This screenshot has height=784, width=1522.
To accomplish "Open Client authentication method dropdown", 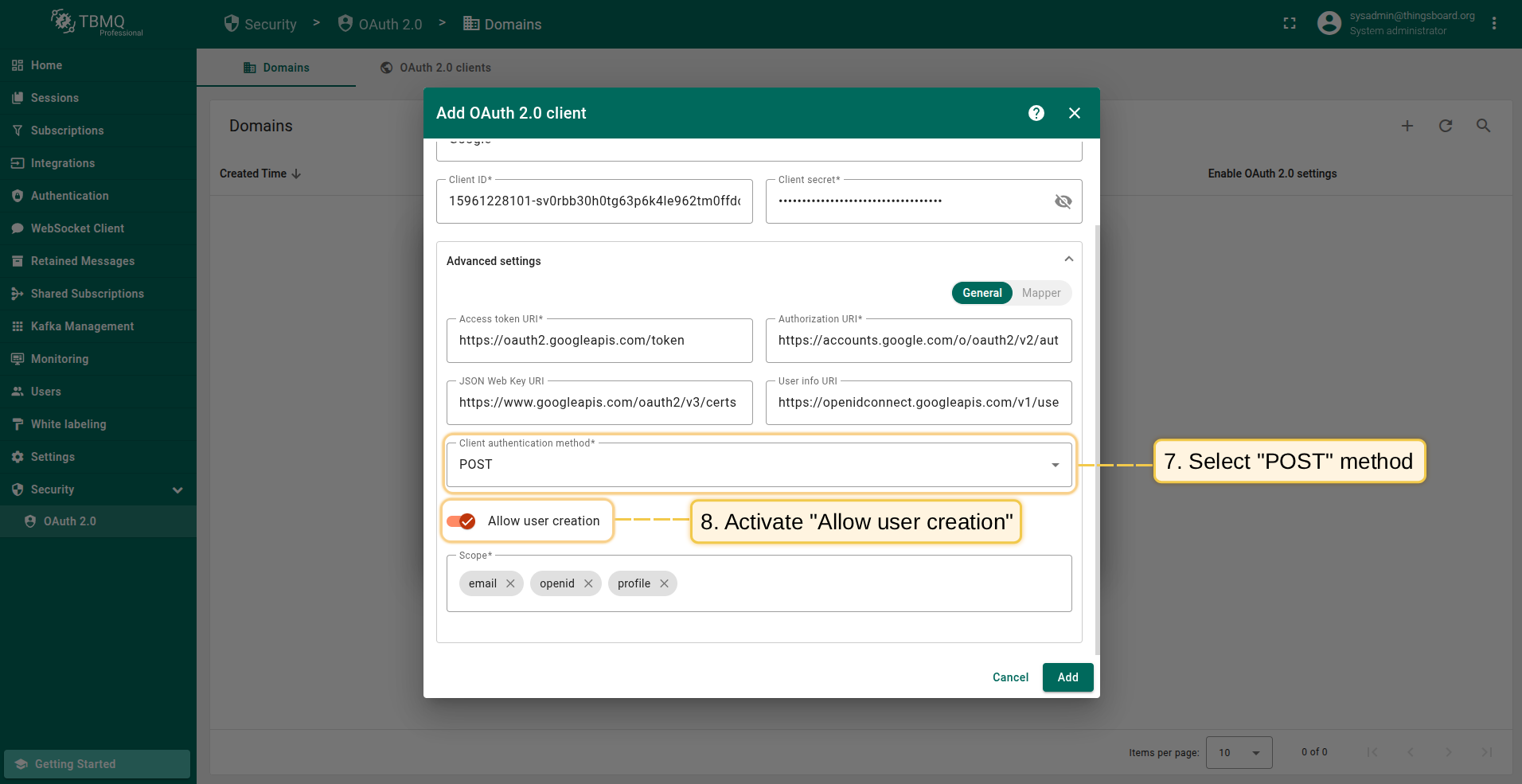I will pyautogui.click(x=759, y=465).
